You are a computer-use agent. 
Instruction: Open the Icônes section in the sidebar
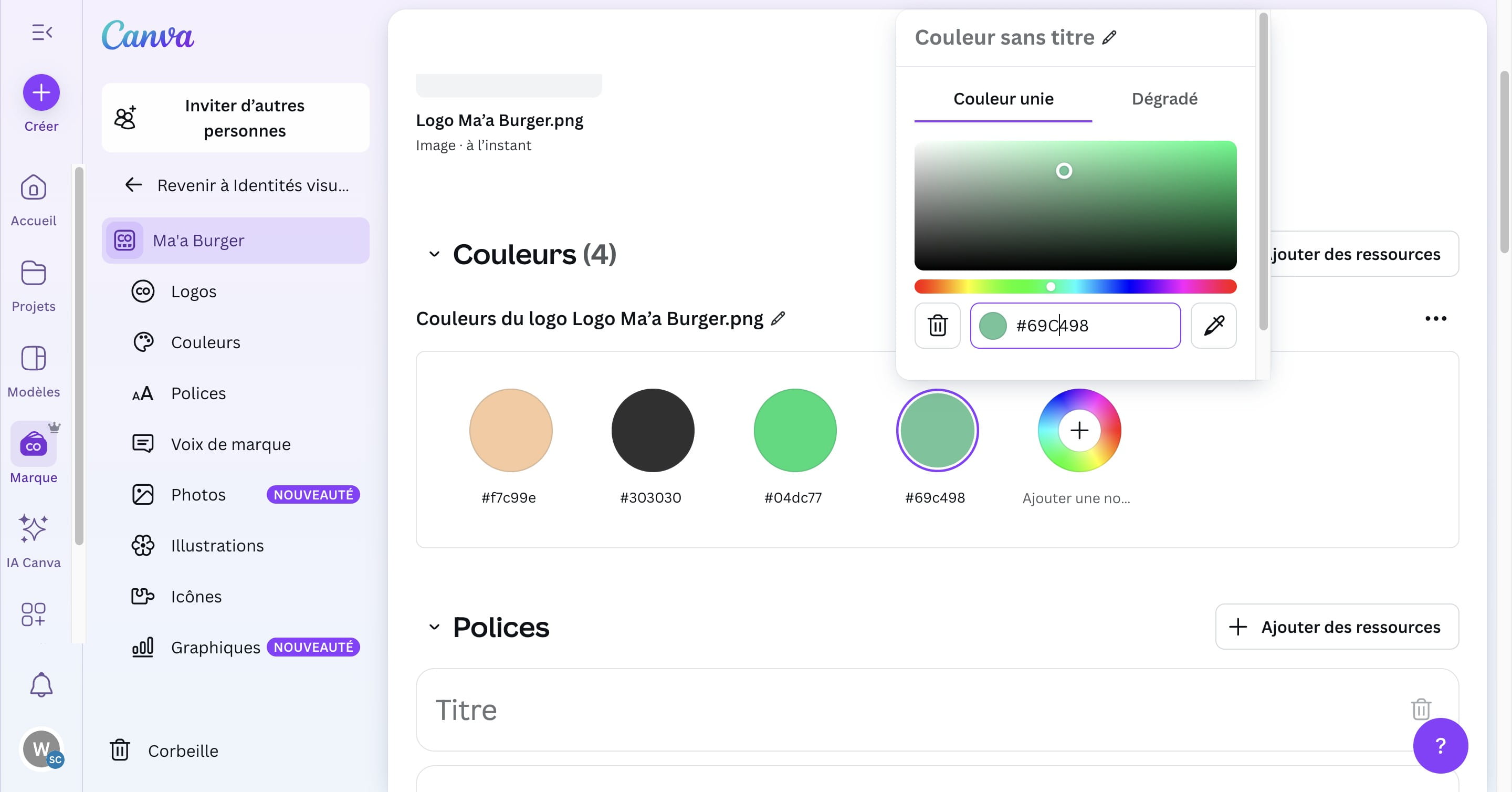pos(195,596)
